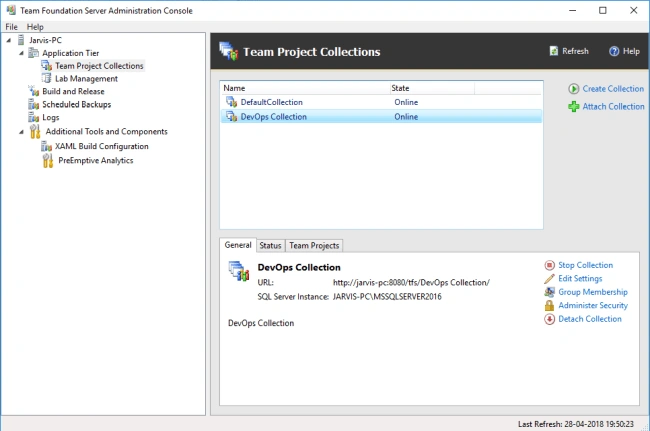
Task: Click the Help question mark icon
Action: coord(614,51)
